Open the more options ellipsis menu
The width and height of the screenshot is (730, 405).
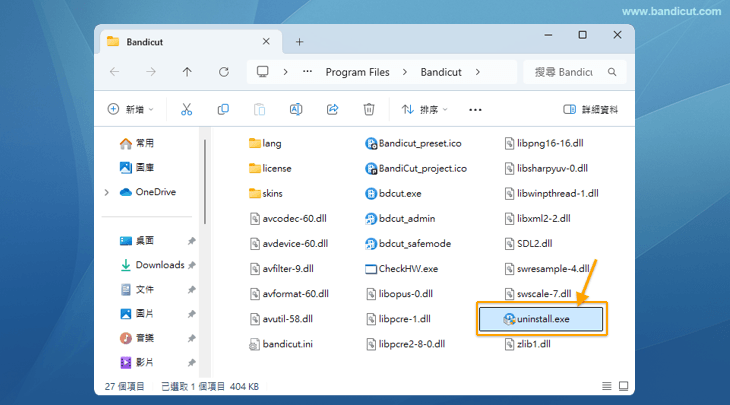tap(475, 110)
